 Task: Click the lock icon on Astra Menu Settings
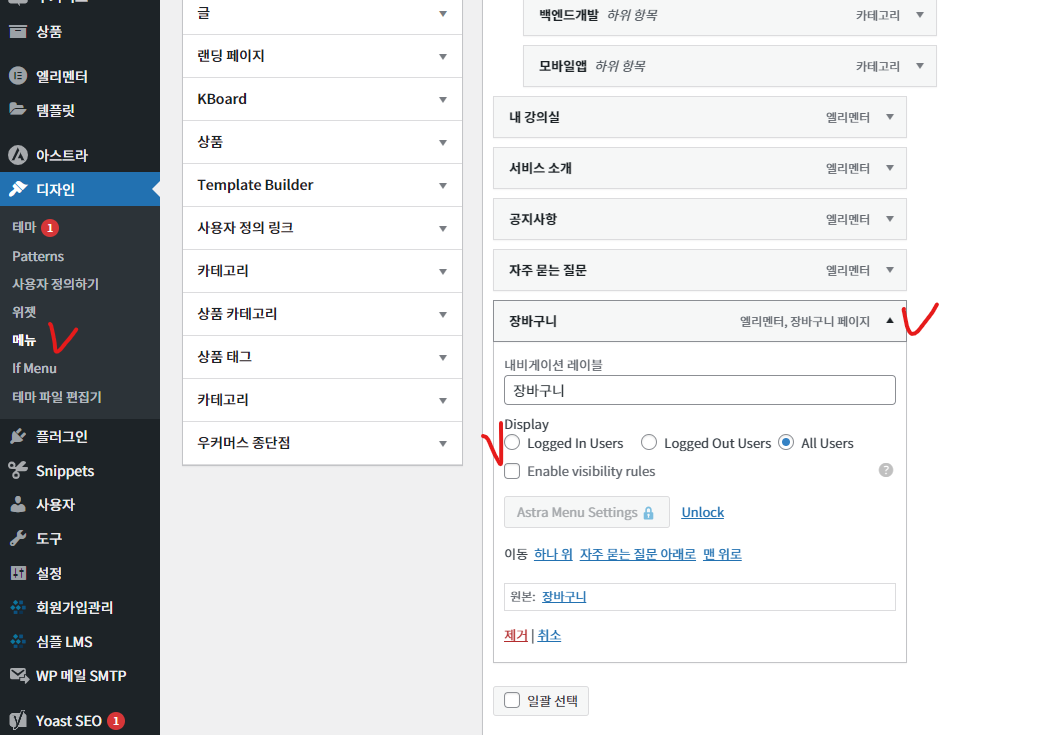click(648, 513)
